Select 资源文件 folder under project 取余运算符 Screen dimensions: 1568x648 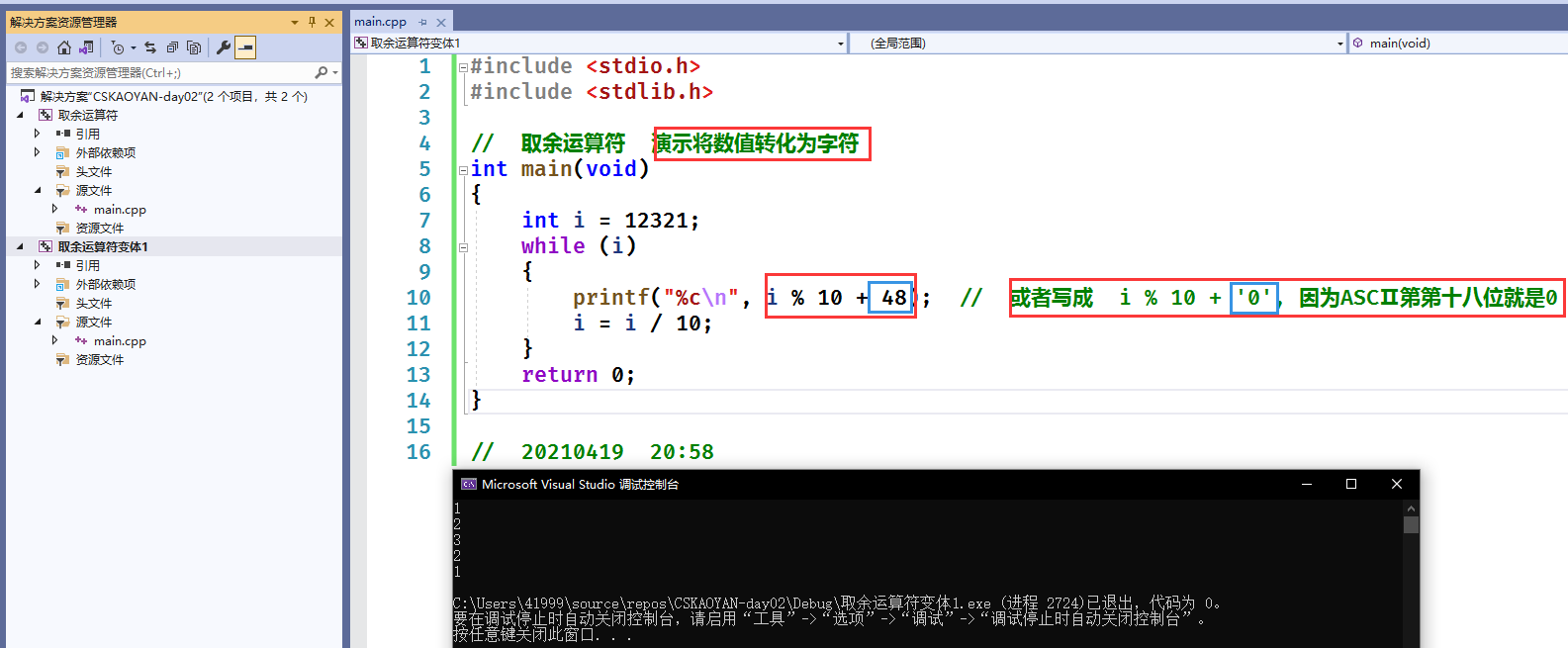point(99,228)
